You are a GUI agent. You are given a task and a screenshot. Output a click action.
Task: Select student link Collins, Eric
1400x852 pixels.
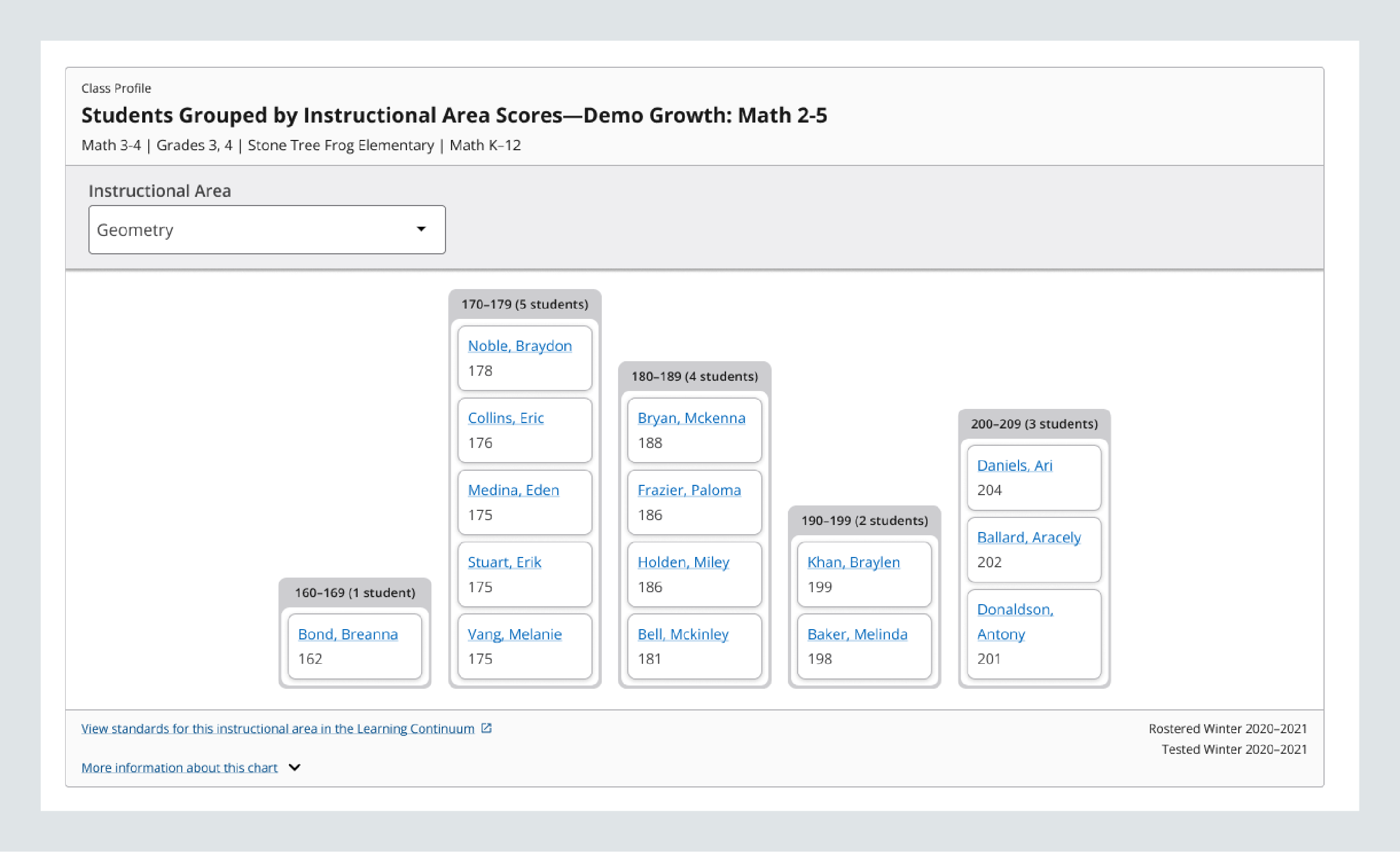pyautogui.click(x=505, y=418)
